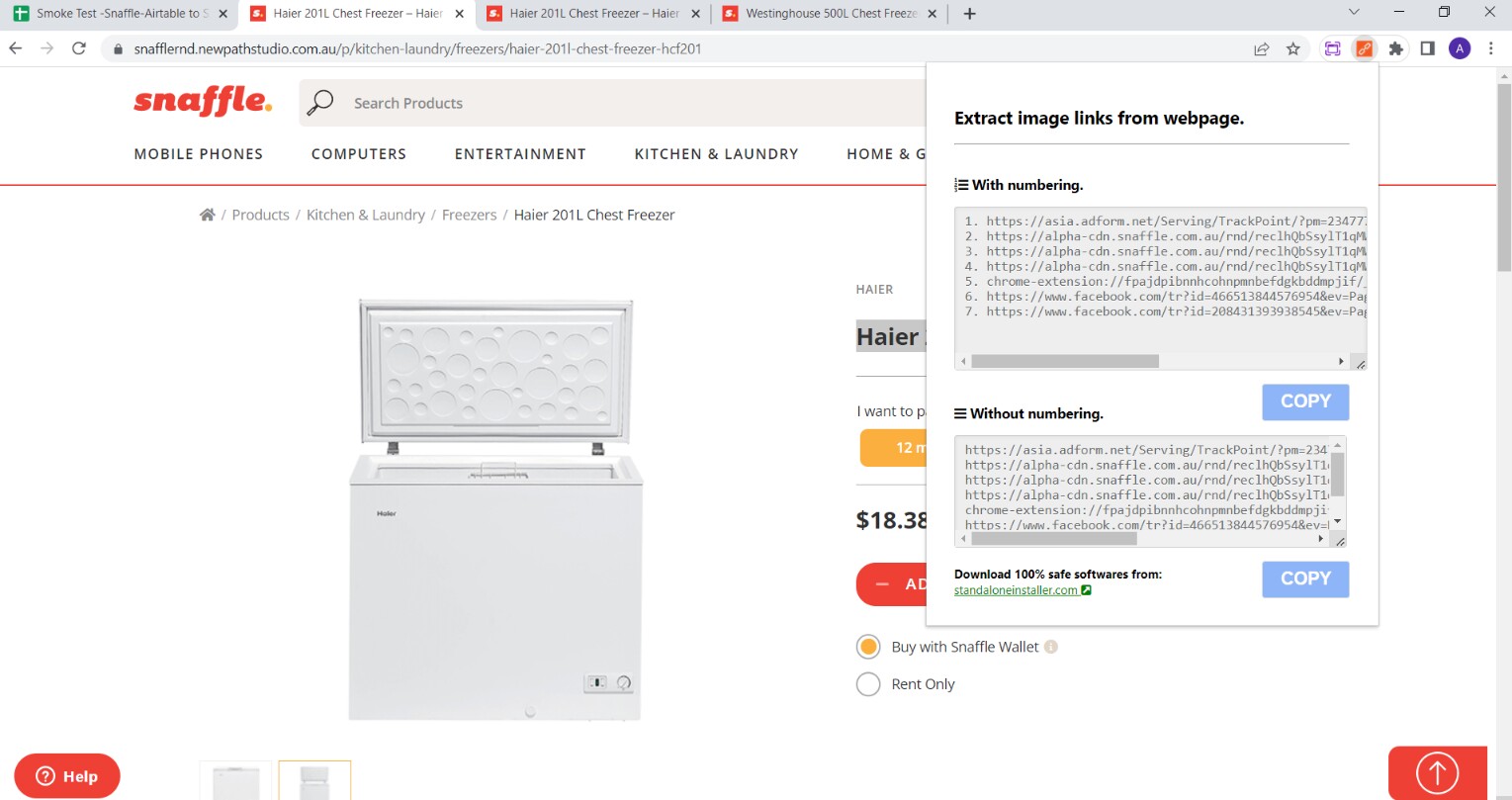
Task: Open the Kitchen & Laundry breadcrumb link
Action: (366, 215)
